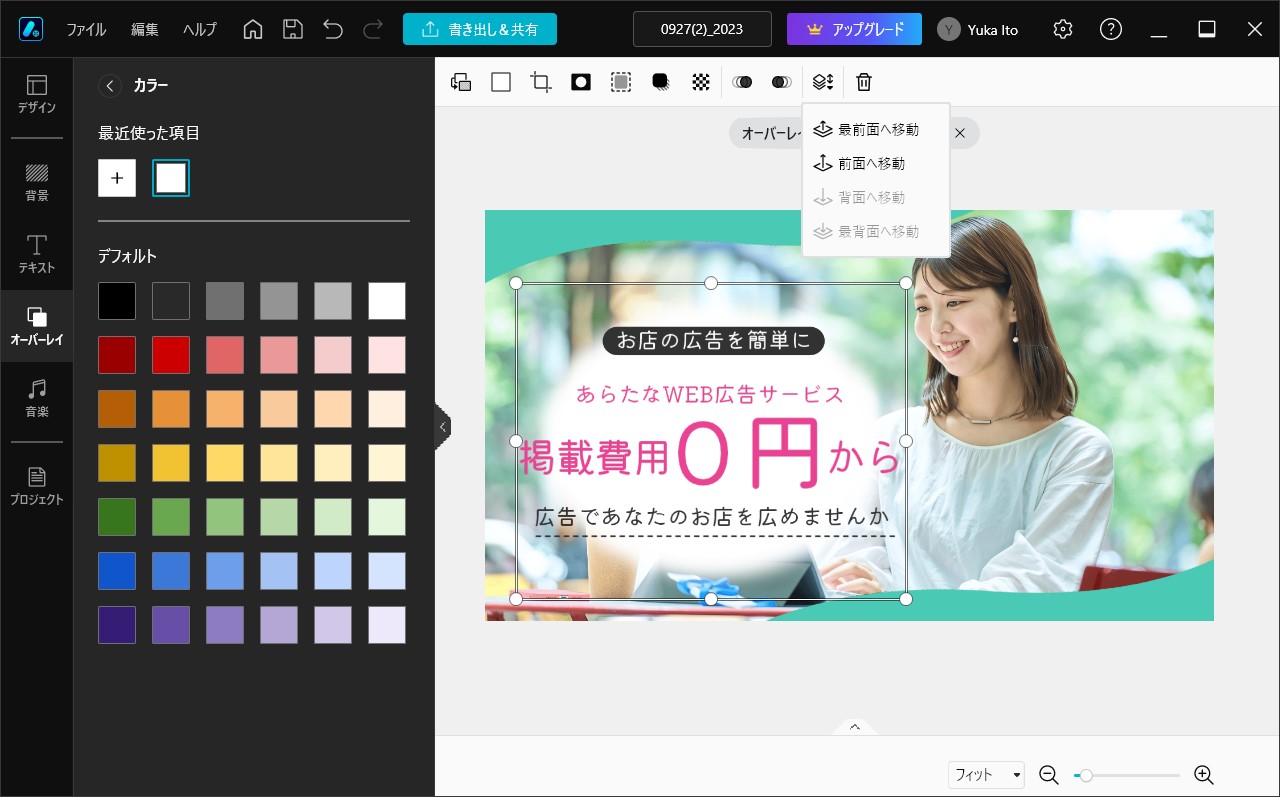The height and width of the screenshot is (797, 1280).
Task: Open the checkerboard transparency tool
Action: point(701,82)
